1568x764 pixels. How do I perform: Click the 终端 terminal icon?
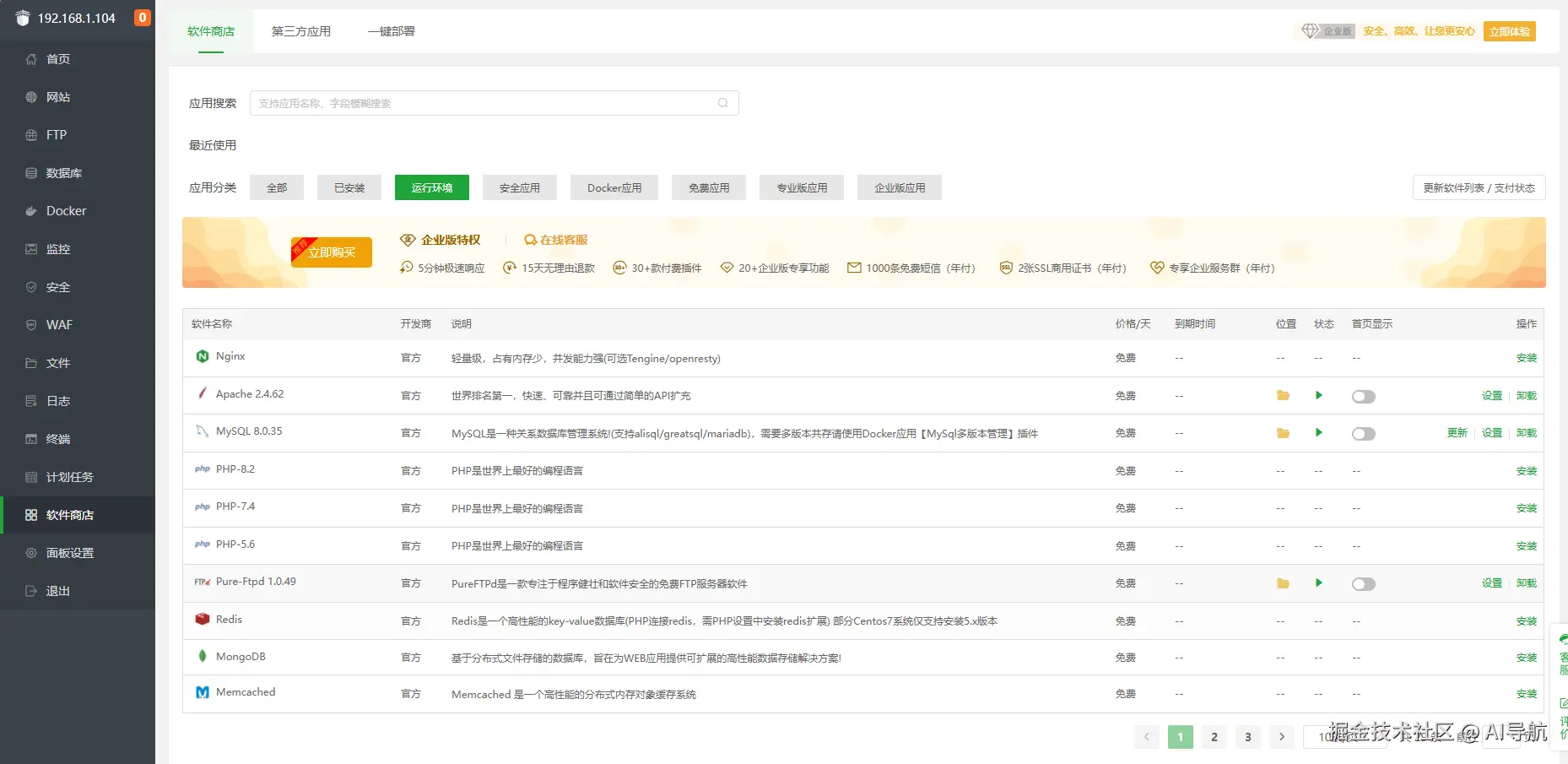(x=31, y=439)
